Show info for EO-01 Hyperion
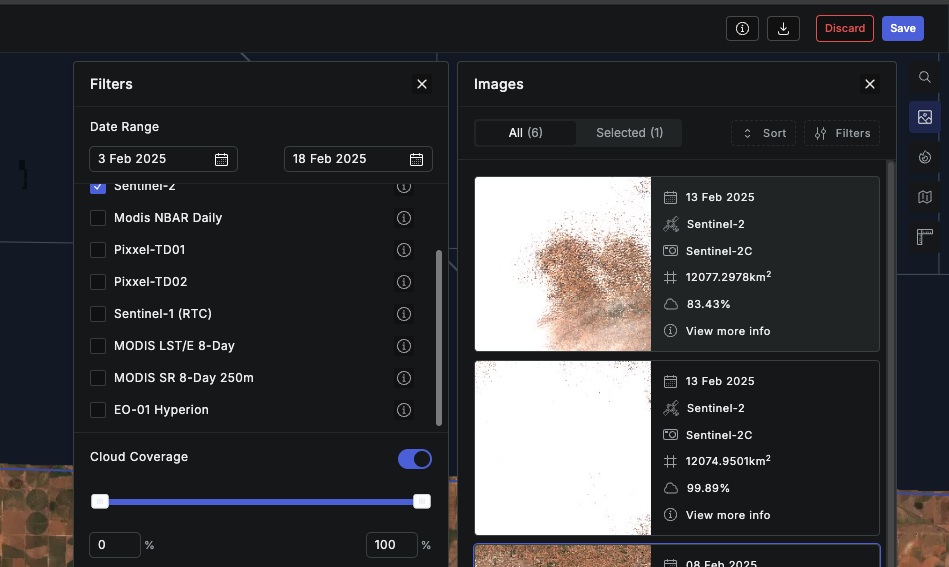 click(404, 410)
